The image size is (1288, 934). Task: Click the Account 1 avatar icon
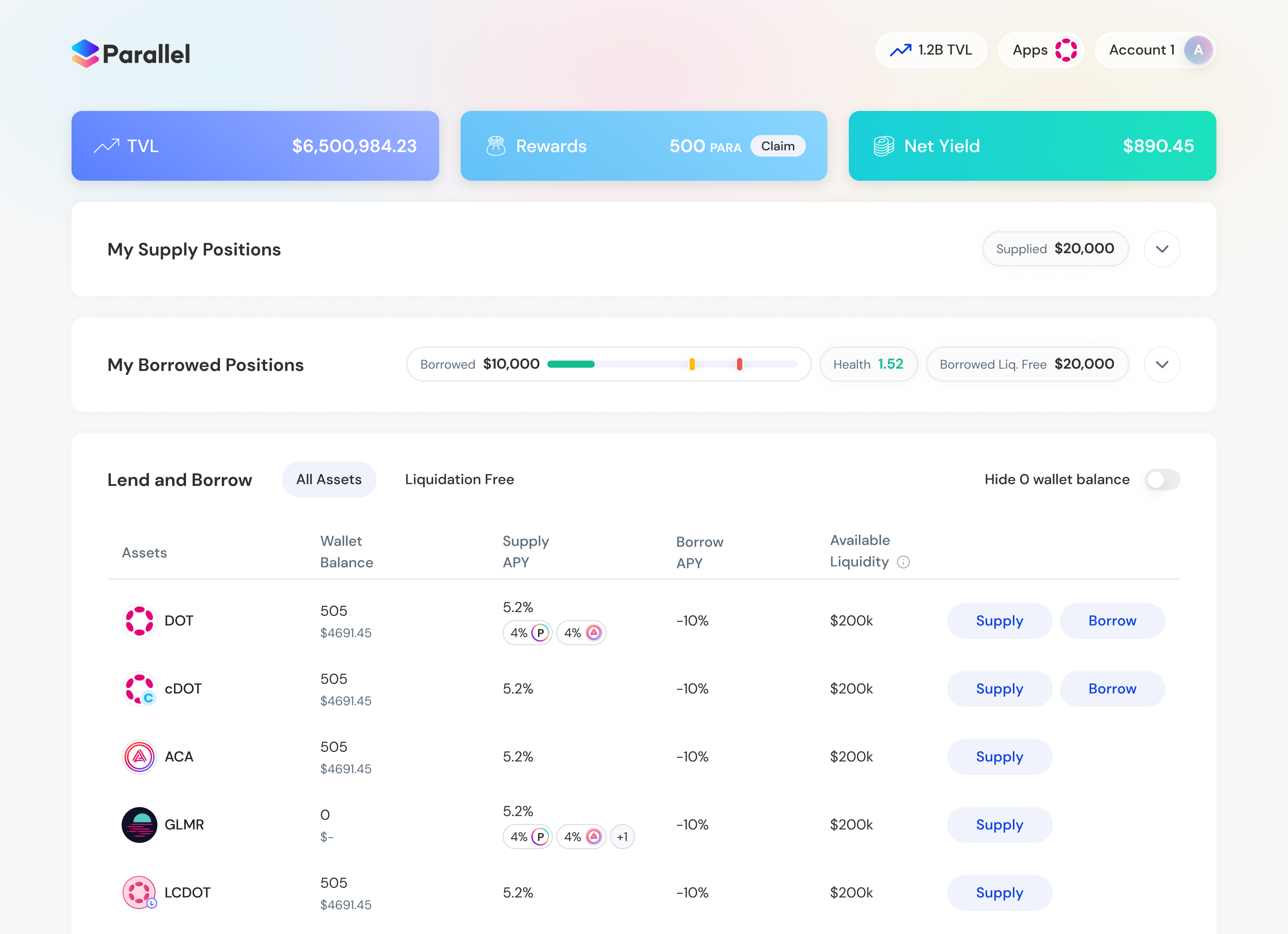pyautogui.click(x=1197, y=50)
